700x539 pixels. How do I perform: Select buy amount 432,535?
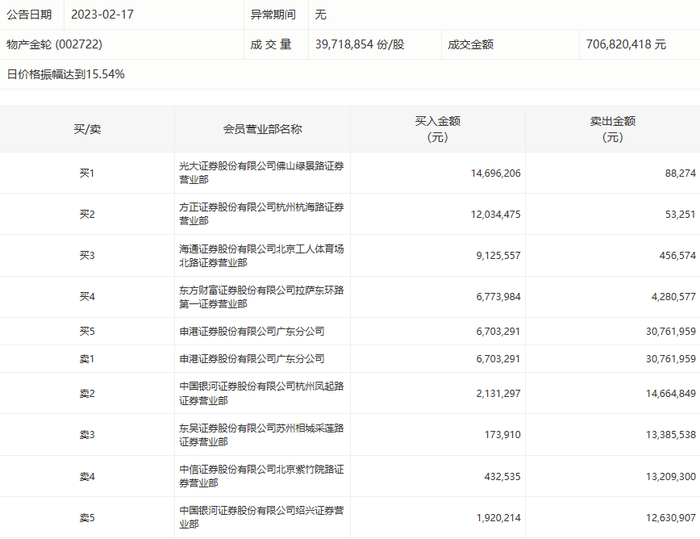(503, 476)
